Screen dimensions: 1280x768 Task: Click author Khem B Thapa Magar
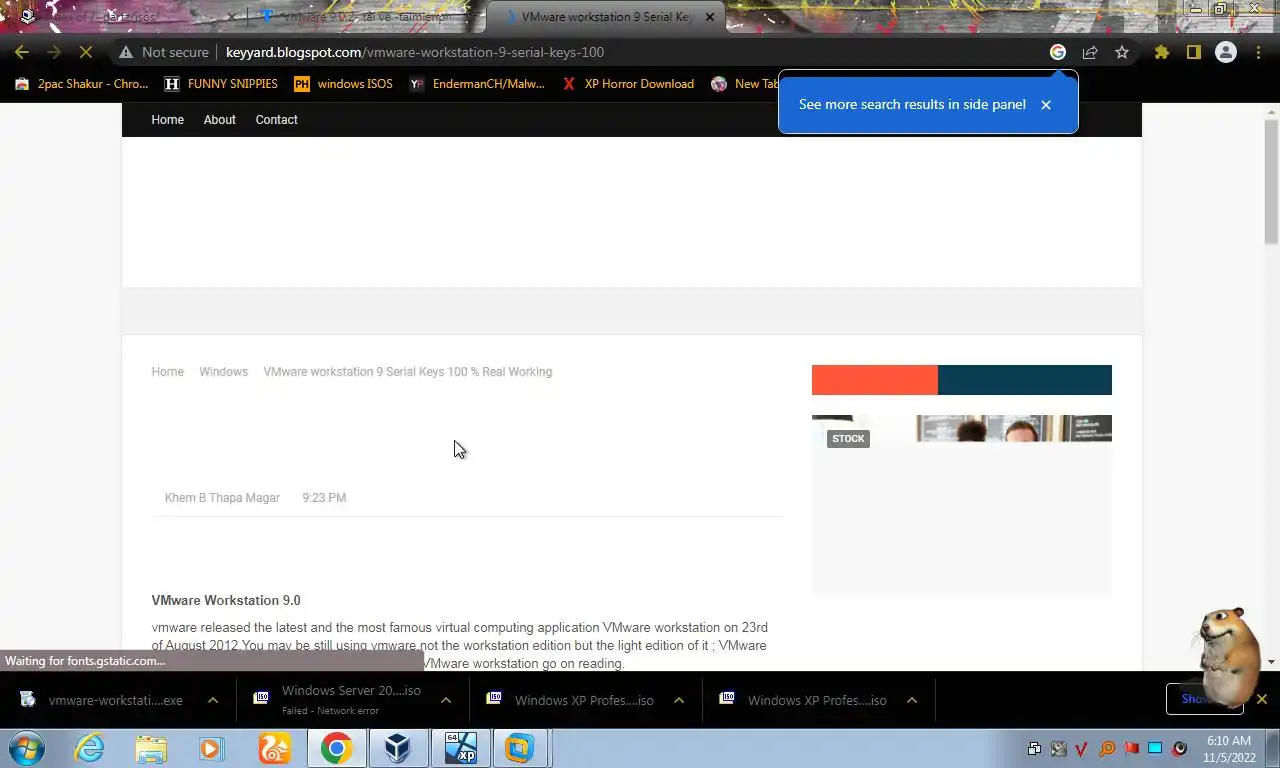point(222,497)
